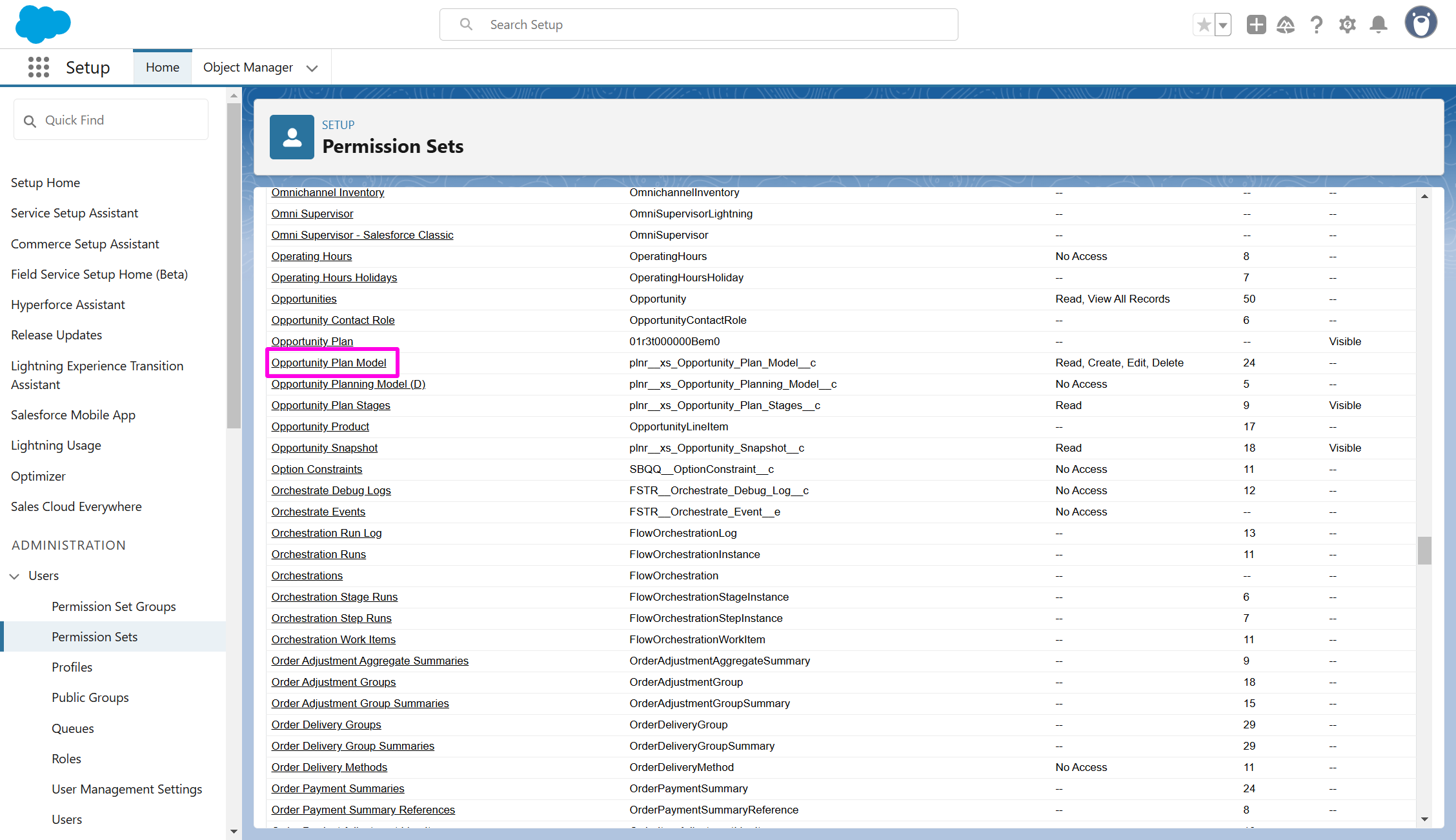Open the Help question mark icon
The height and width of the screenshot is (840, 1456).
coord(1317,25)
